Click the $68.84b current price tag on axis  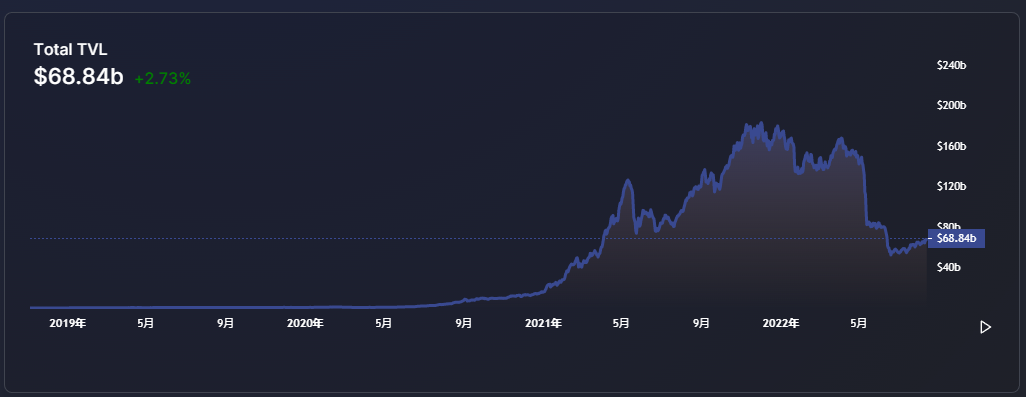pos(957,239)
